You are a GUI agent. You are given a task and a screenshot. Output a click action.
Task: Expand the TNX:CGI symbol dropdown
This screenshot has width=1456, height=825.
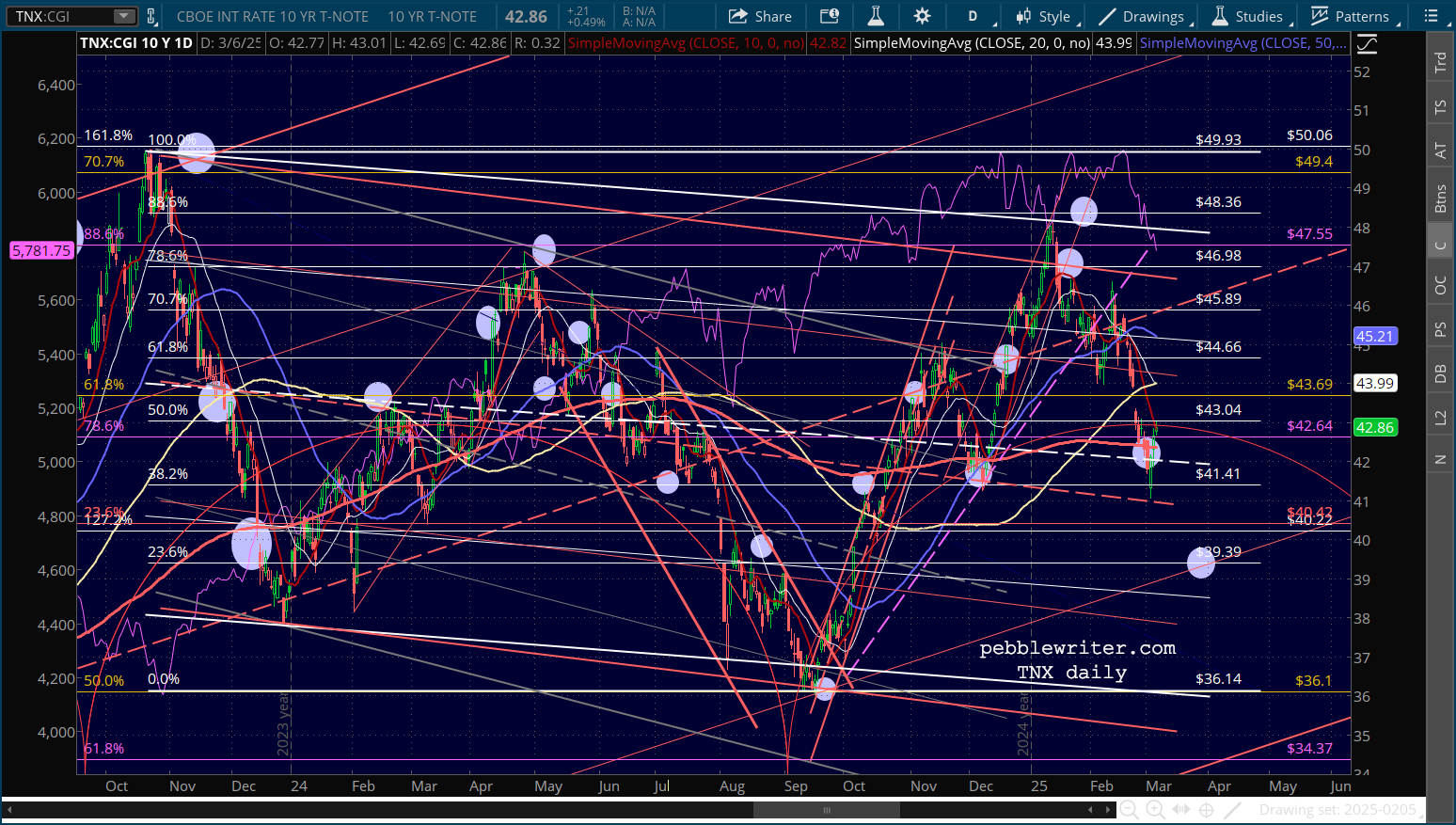click(x=124, y=16)
